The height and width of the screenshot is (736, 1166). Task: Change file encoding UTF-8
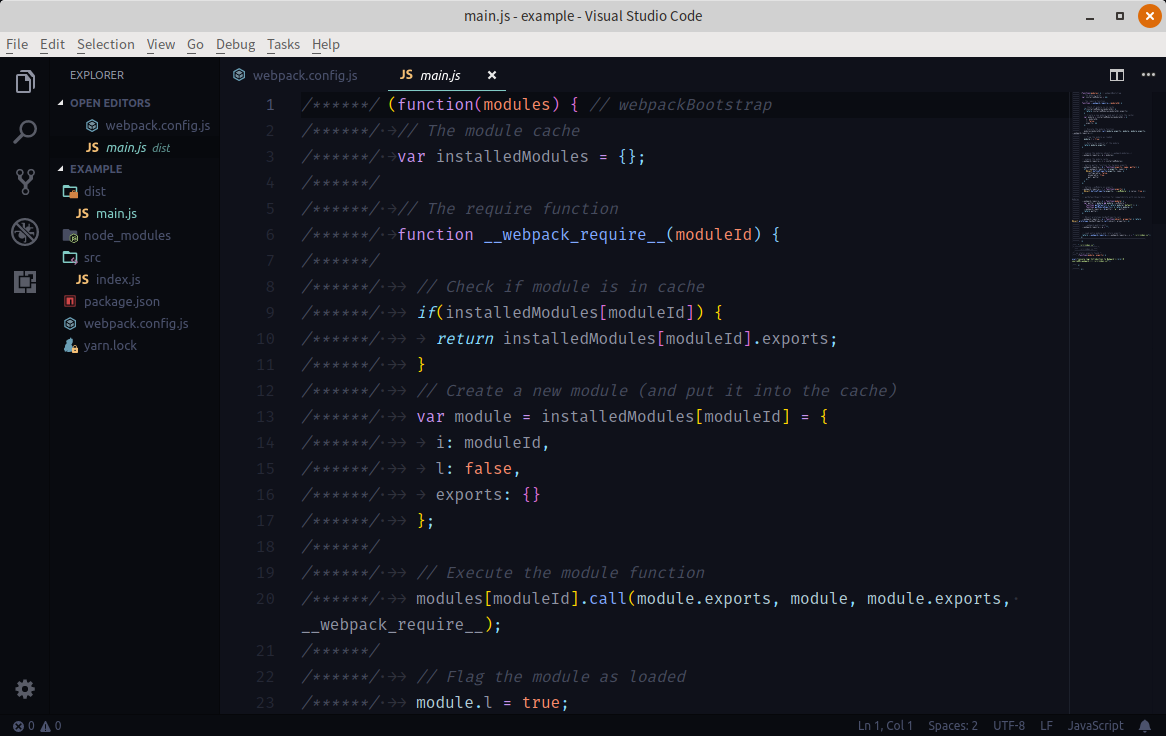pyautogui.click(x=1009, y=726)
